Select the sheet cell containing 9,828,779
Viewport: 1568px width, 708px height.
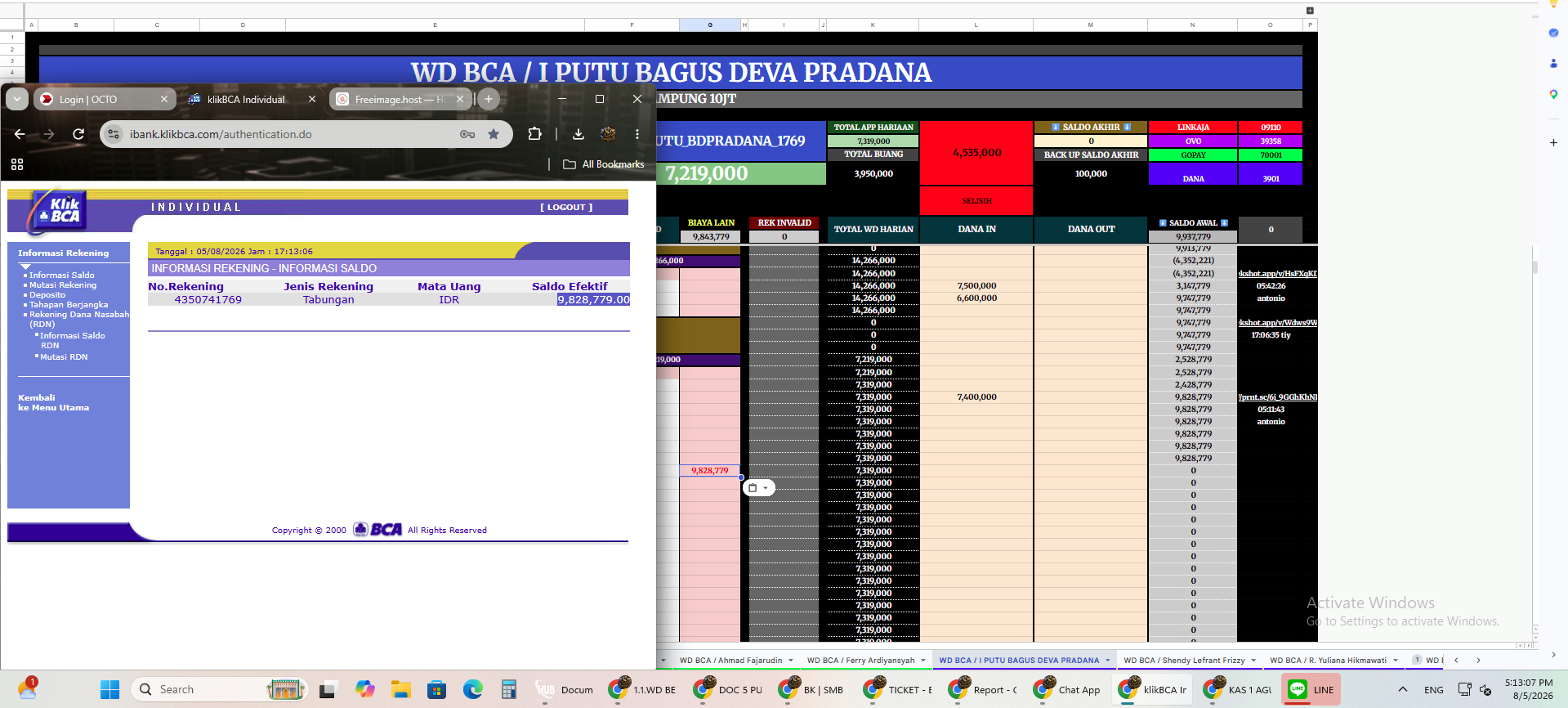710,471
